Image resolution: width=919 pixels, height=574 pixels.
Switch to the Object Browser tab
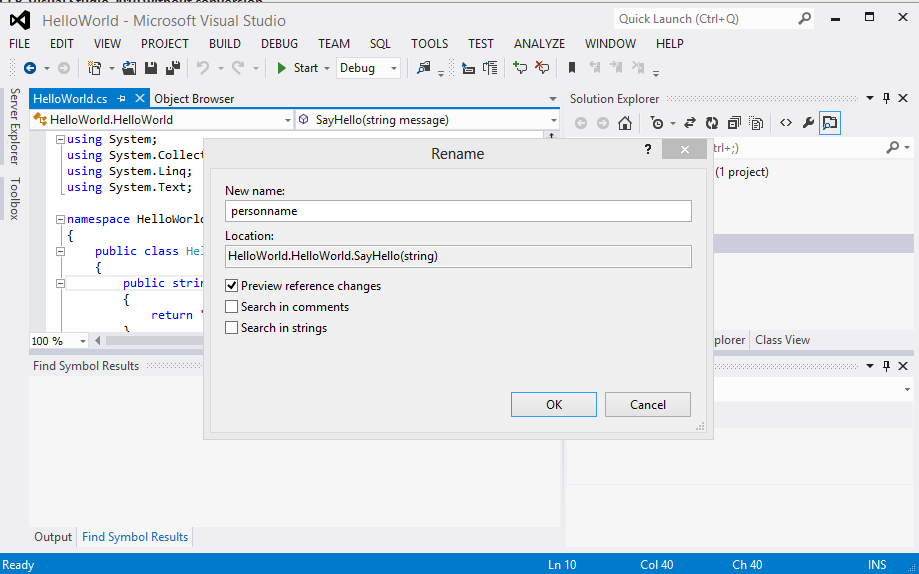click(194, 99)
